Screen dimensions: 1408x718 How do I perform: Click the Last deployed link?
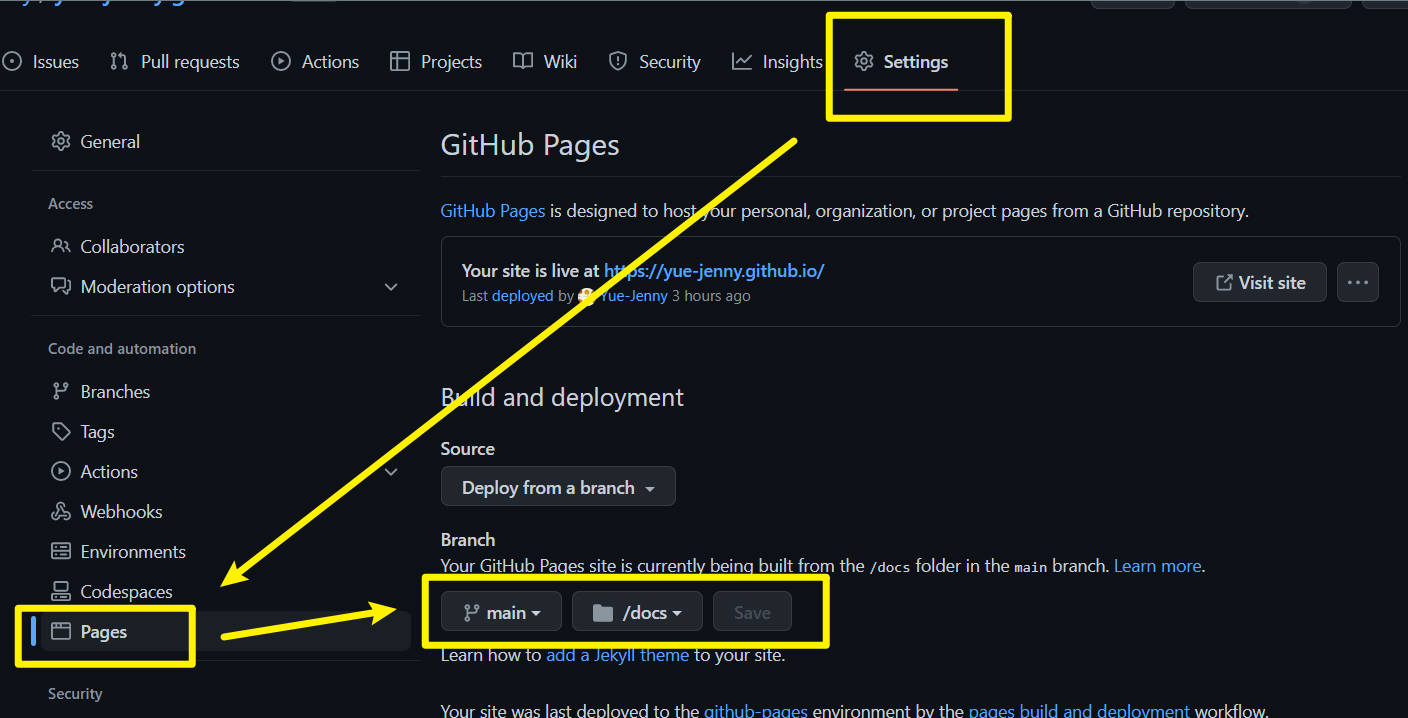click(522, 296)
